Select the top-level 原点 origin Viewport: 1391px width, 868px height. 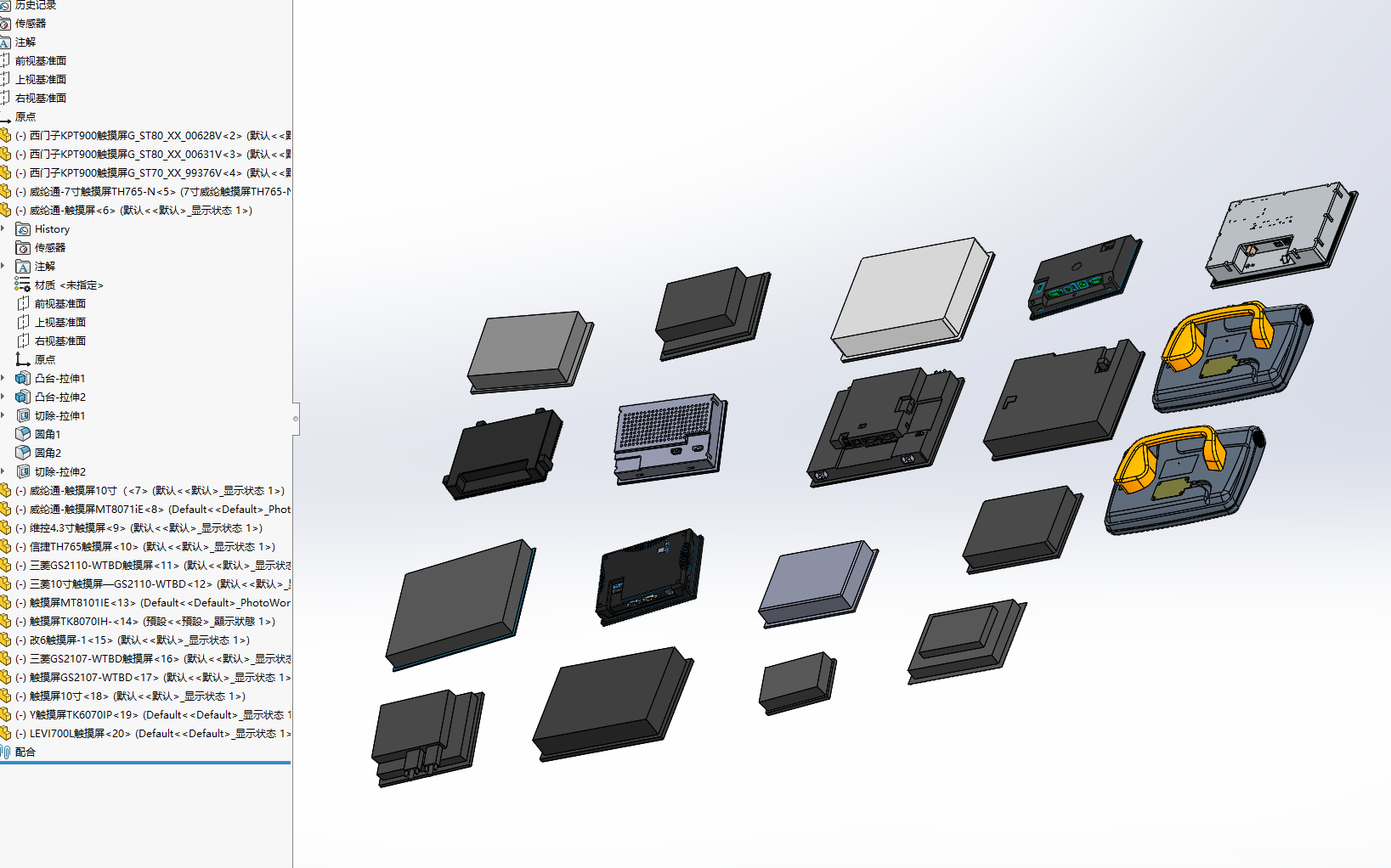tap(25, 117)
